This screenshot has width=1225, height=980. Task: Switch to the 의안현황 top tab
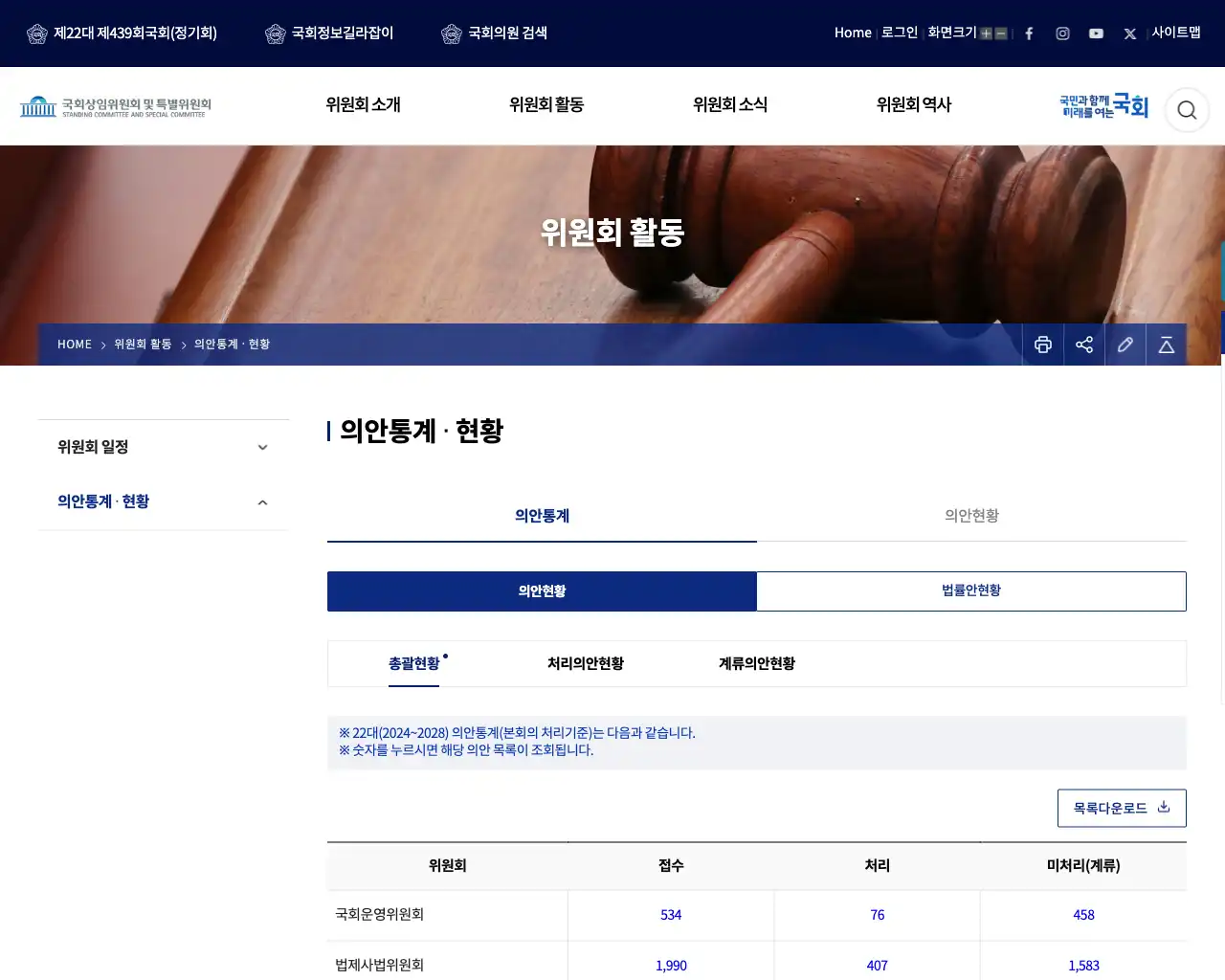[x=971, y=516]
